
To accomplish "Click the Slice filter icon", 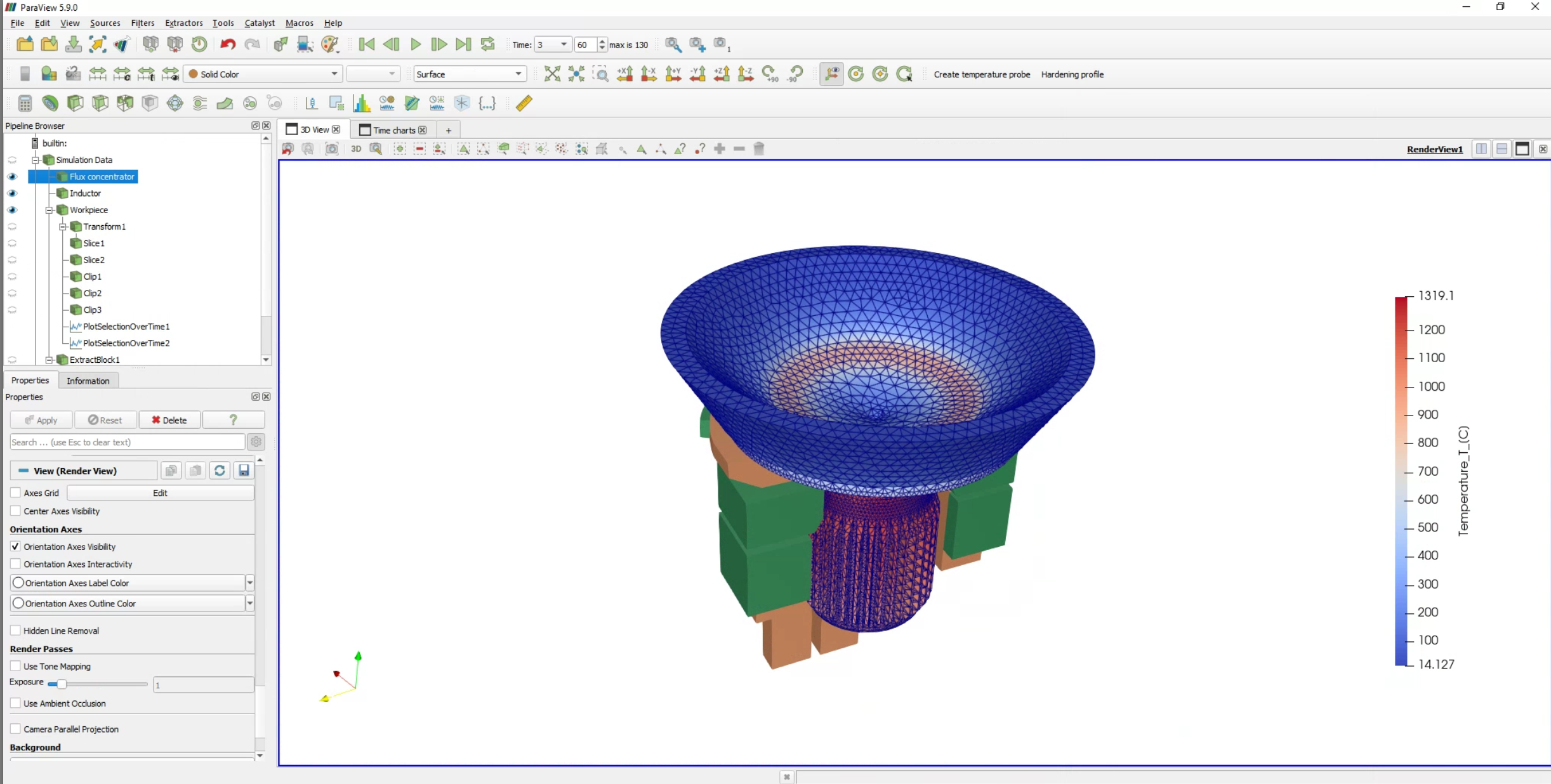I will coord(100,103).
